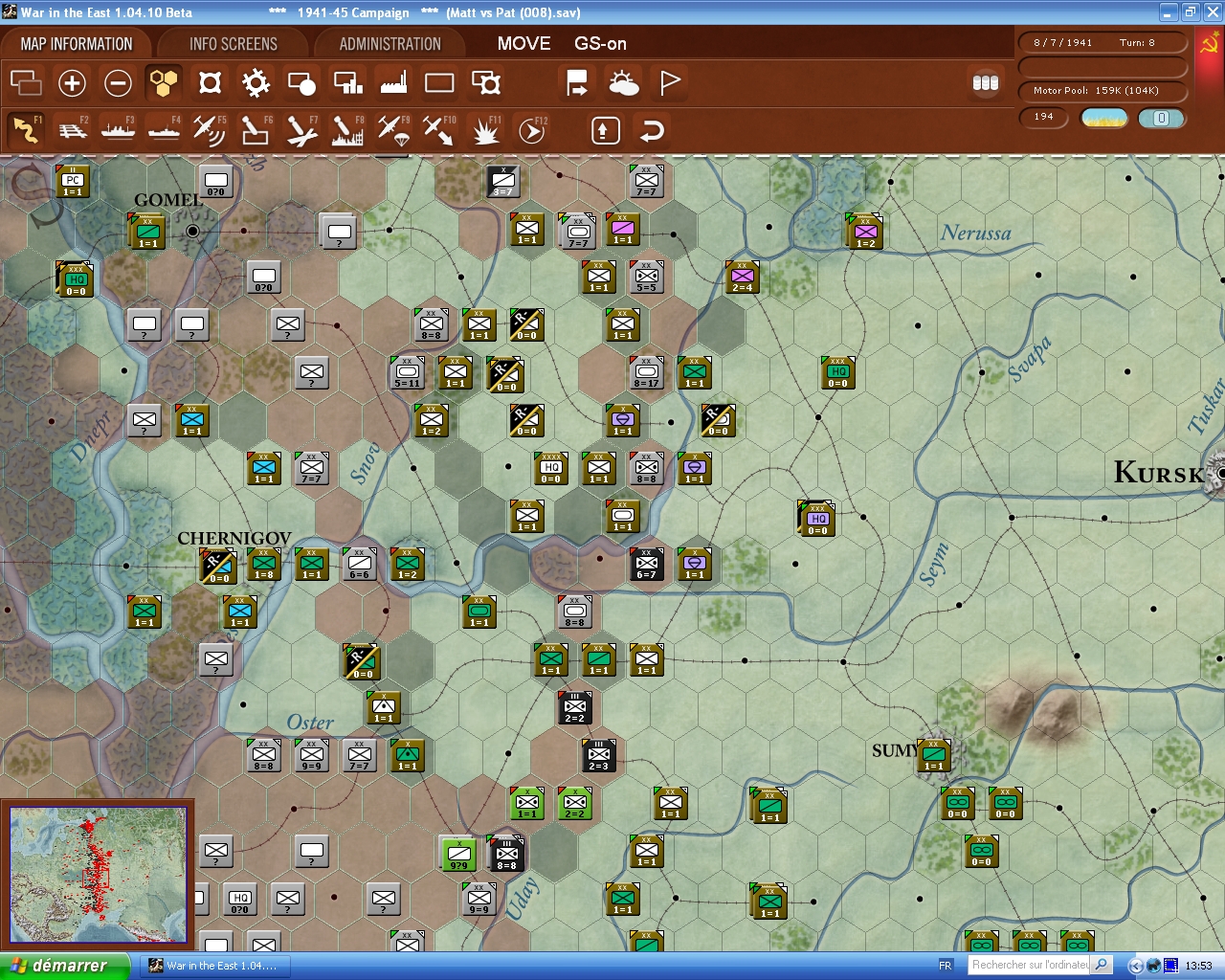Click the Rechercher sur l'ordinateur search field

pyautogui.click(x=1030, y=966)
